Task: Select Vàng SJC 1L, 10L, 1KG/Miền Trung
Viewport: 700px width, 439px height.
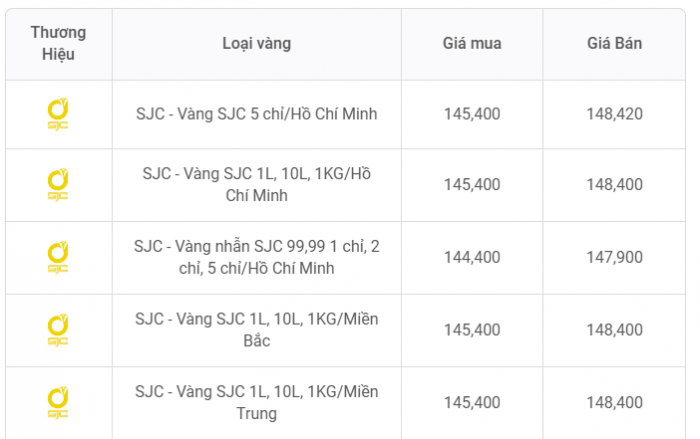Action: (x=257, y=402)
